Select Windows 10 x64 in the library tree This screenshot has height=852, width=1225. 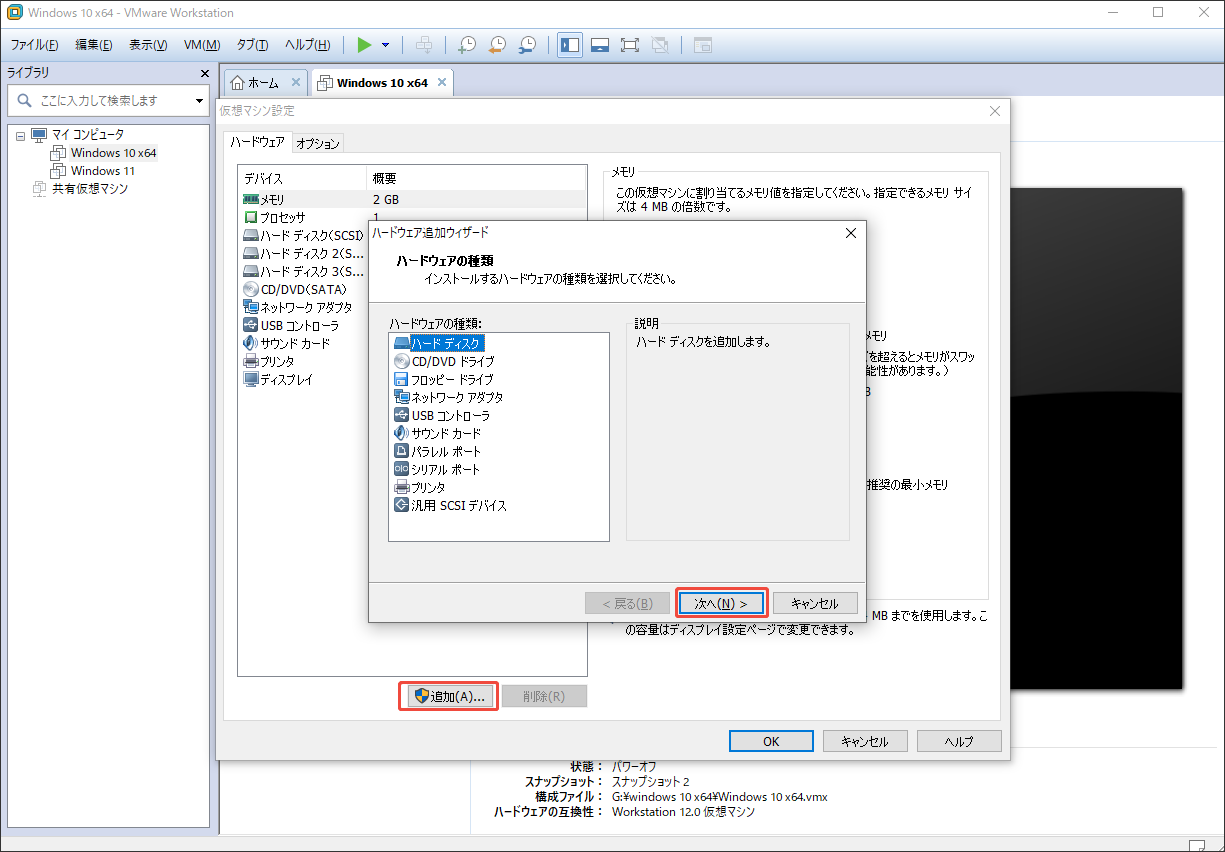tap(113, 153)
